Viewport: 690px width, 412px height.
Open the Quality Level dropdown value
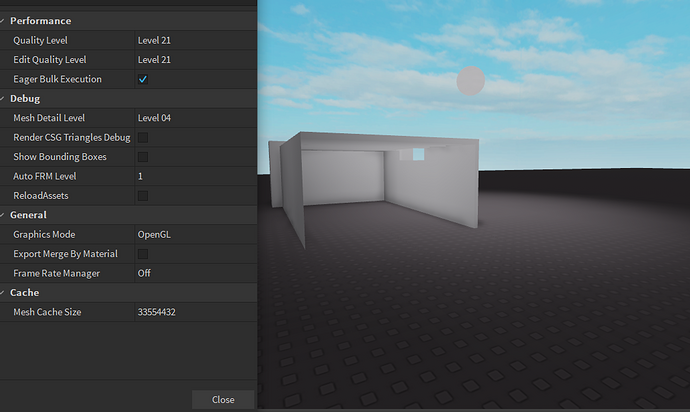click(x=196, y=40)
